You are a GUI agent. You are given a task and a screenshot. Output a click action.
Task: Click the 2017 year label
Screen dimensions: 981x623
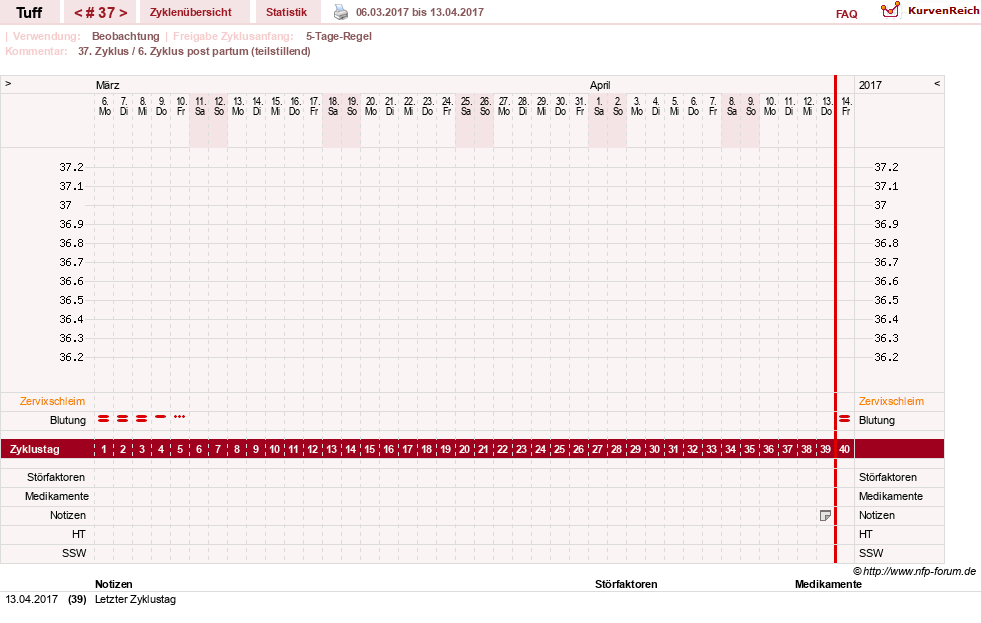tap(870, 85)
